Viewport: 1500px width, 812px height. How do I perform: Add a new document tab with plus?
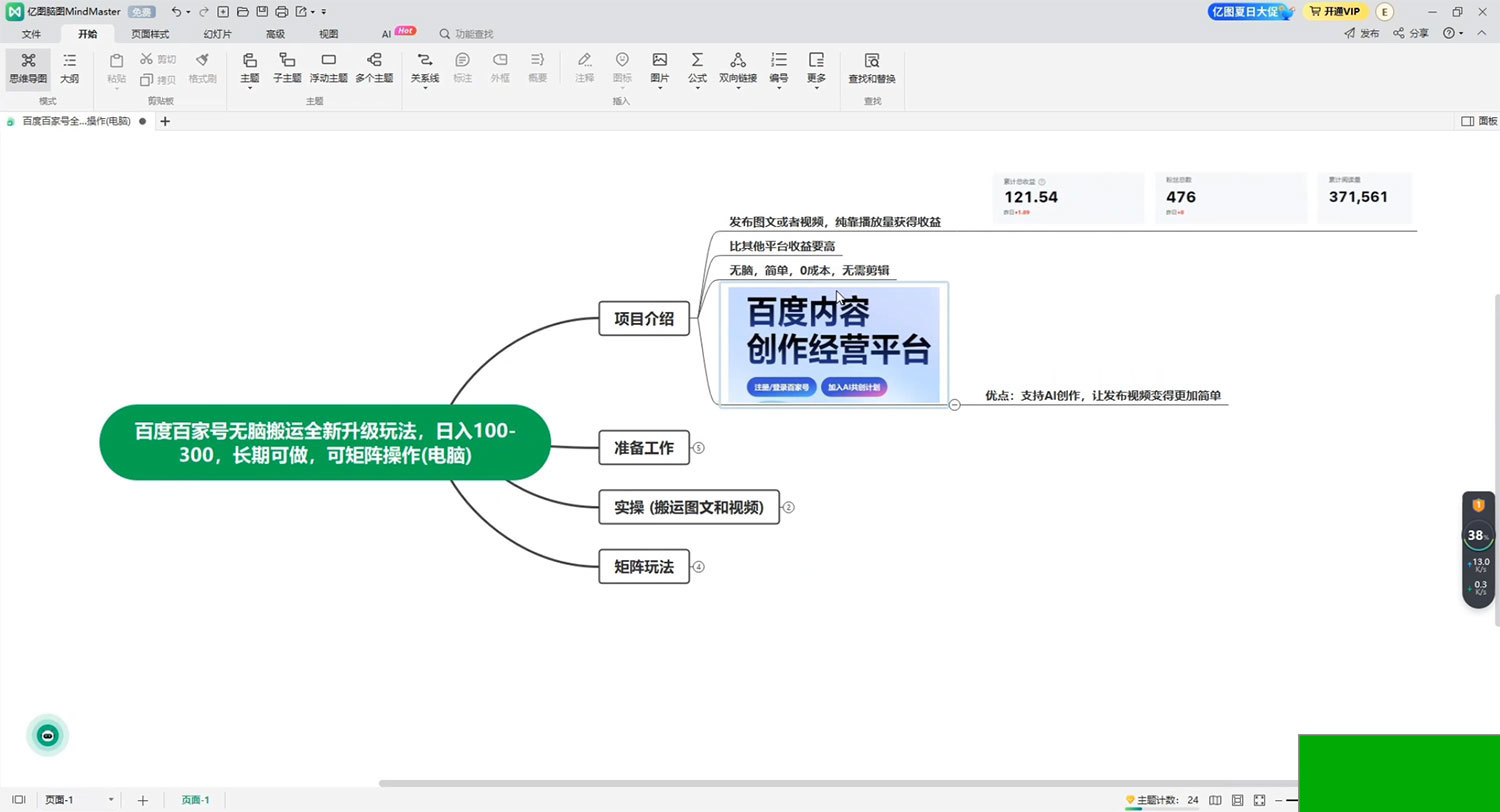165,121
